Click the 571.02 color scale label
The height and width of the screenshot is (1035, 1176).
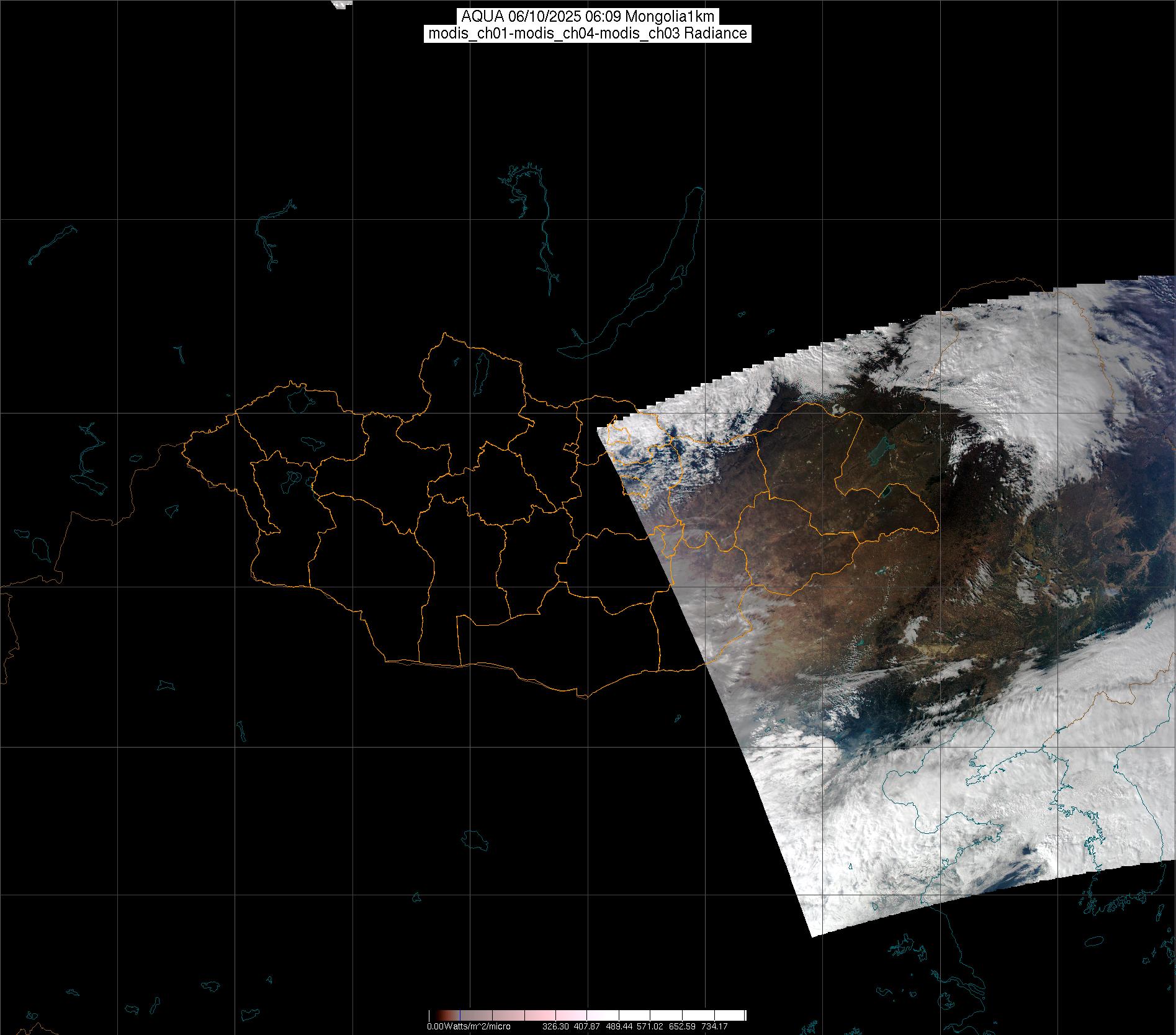coord(650,1026)
